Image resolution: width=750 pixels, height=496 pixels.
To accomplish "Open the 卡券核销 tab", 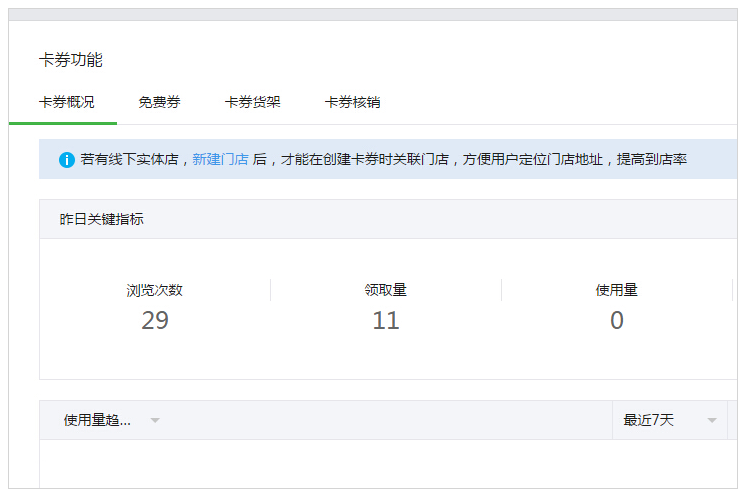I will 353,102.
